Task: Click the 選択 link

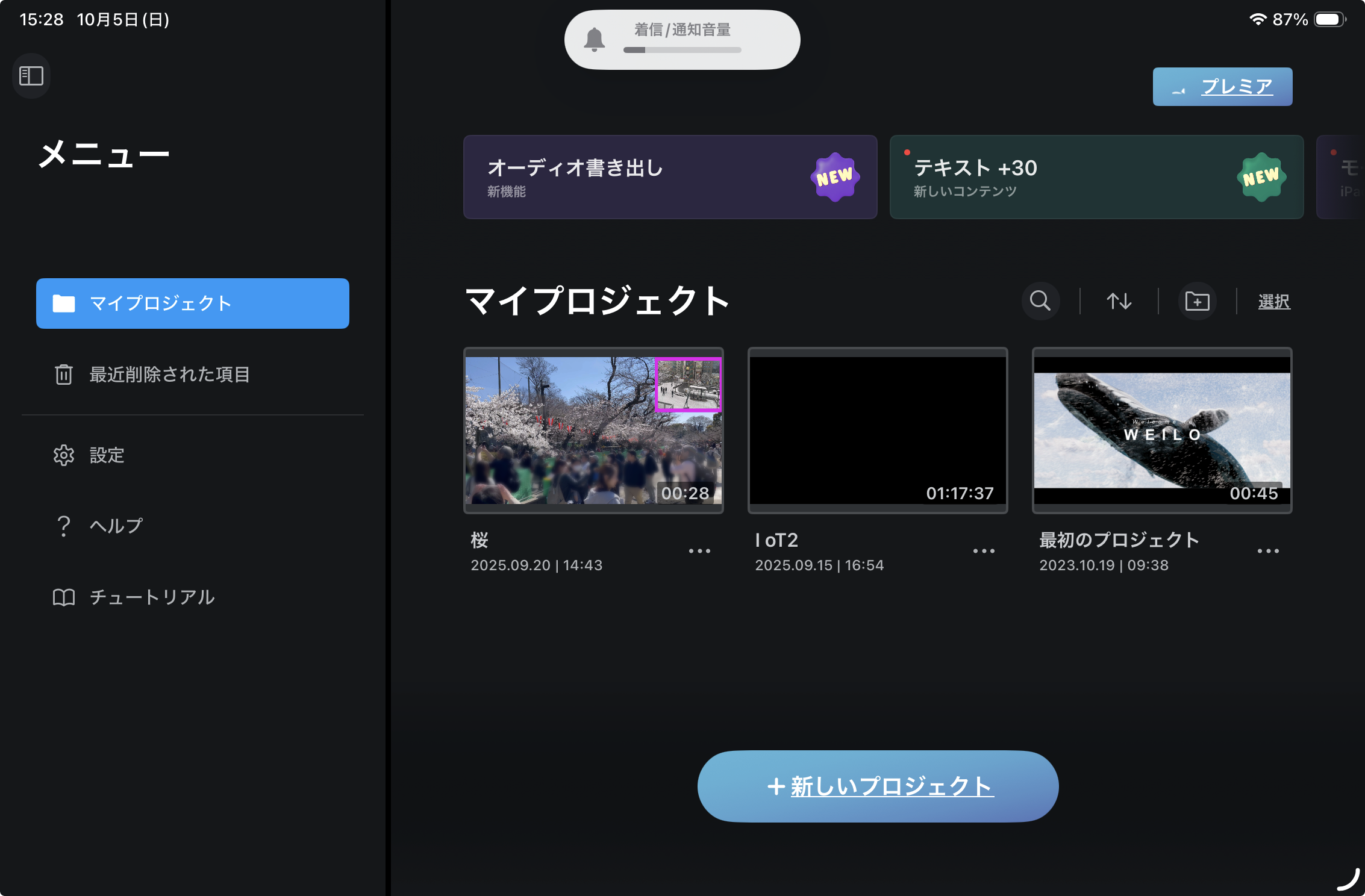Action: coord(1273,301)
